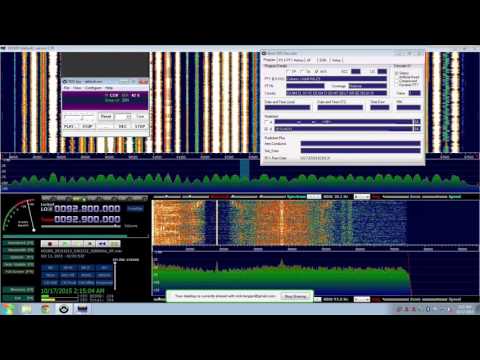Click the green play button in HDSDR
The height and width of the screenshot is (360, 480).
(65, 244)
